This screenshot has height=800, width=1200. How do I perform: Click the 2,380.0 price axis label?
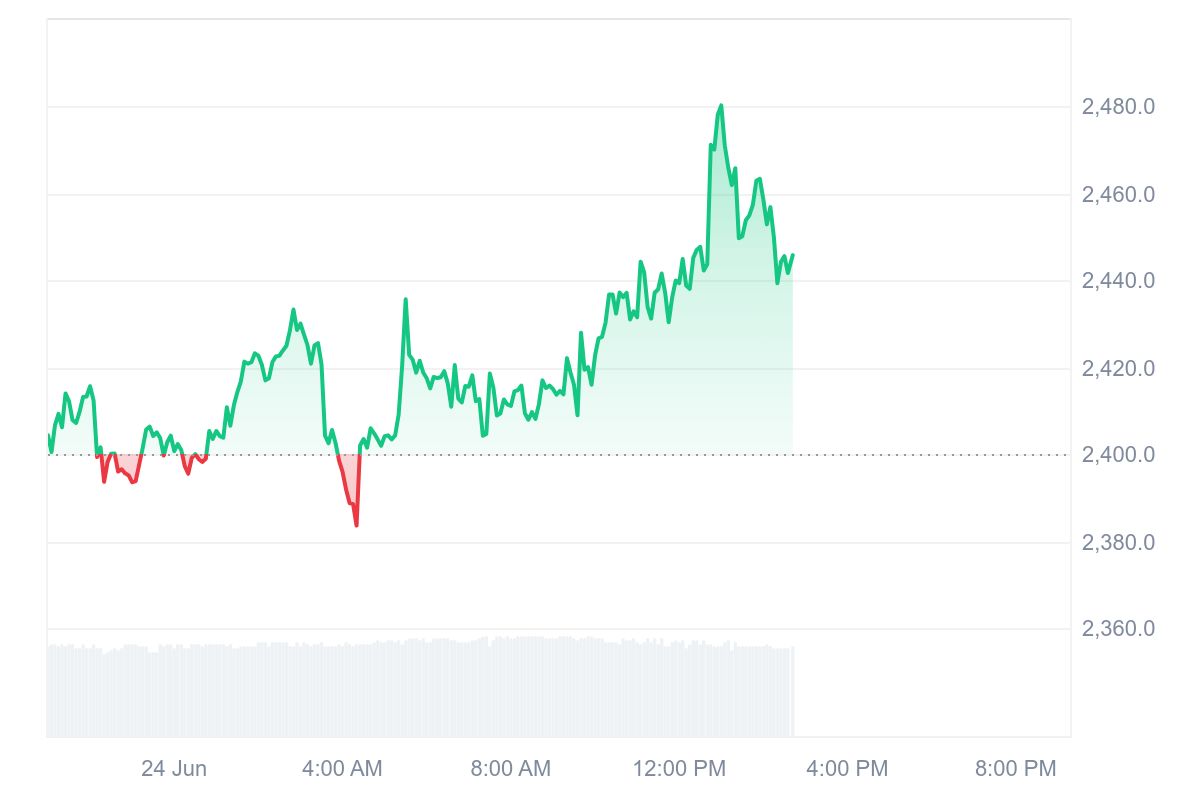point(1118,543)
